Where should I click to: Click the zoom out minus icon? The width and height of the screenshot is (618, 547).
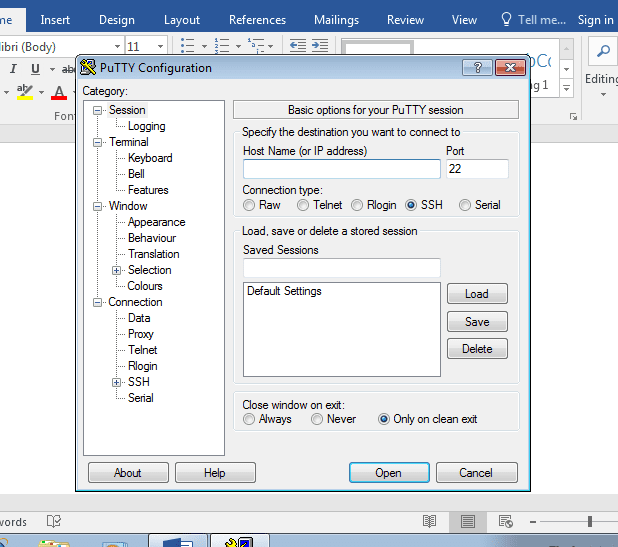[x=533, y=522]
